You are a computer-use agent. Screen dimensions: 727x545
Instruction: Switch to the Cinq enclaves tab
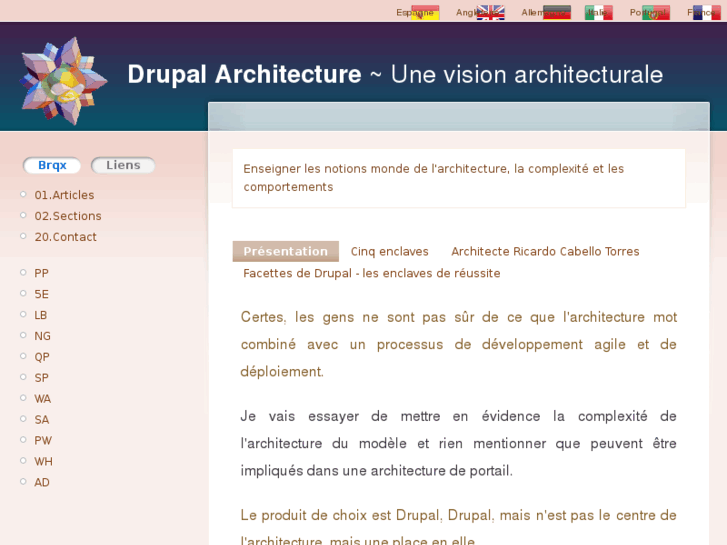pos(389,251)
